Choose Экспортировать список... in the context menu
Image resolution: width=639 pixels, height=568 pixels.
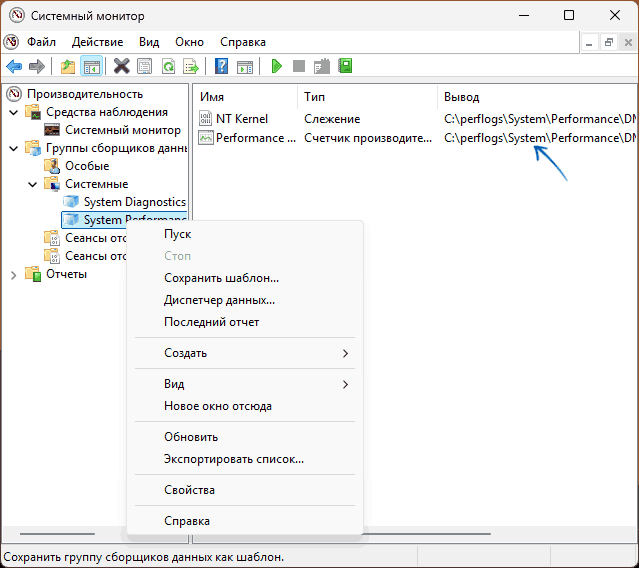click(245, 459)
